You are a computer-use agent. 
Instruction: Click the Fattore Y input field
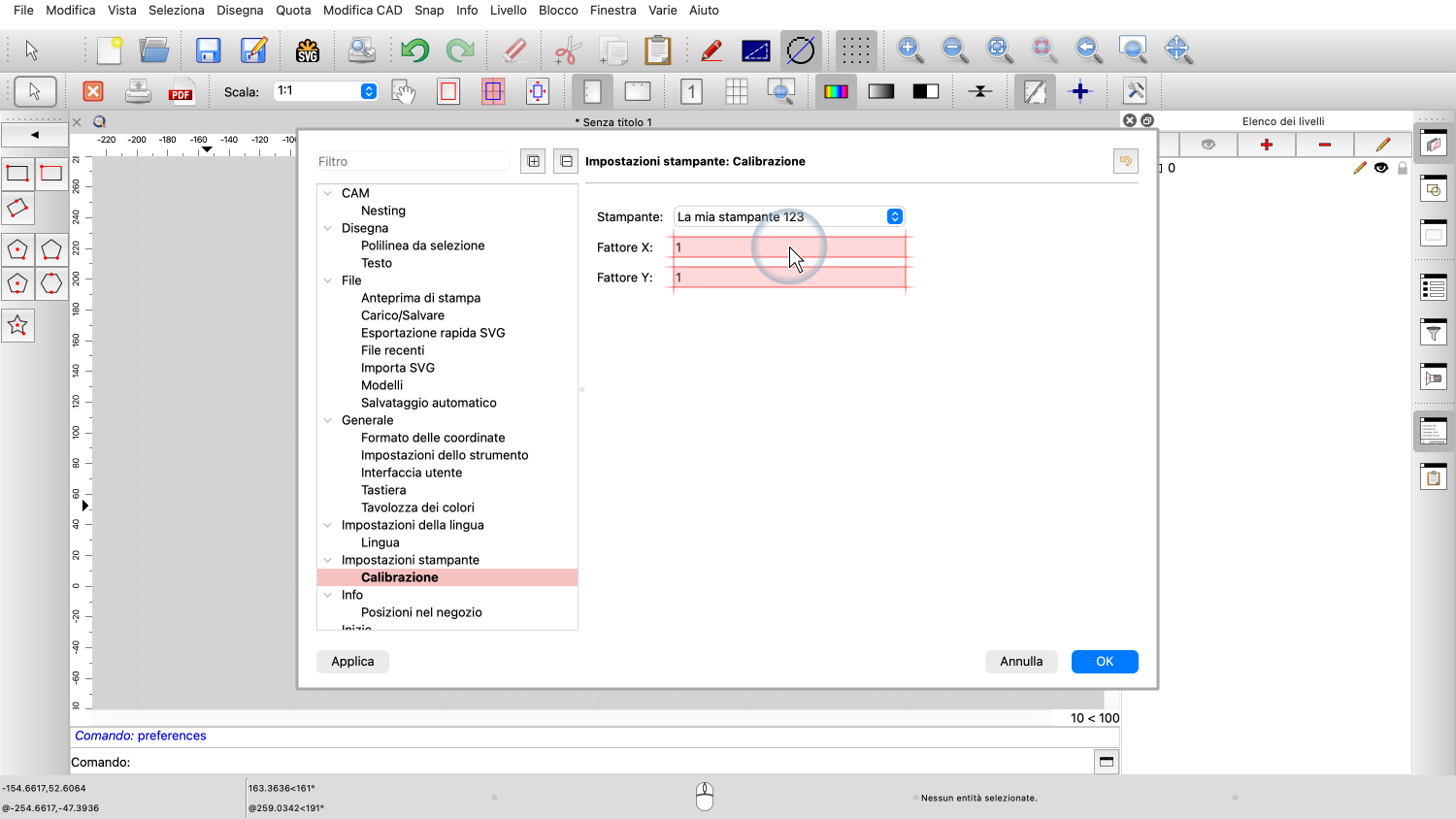[788, 278]
